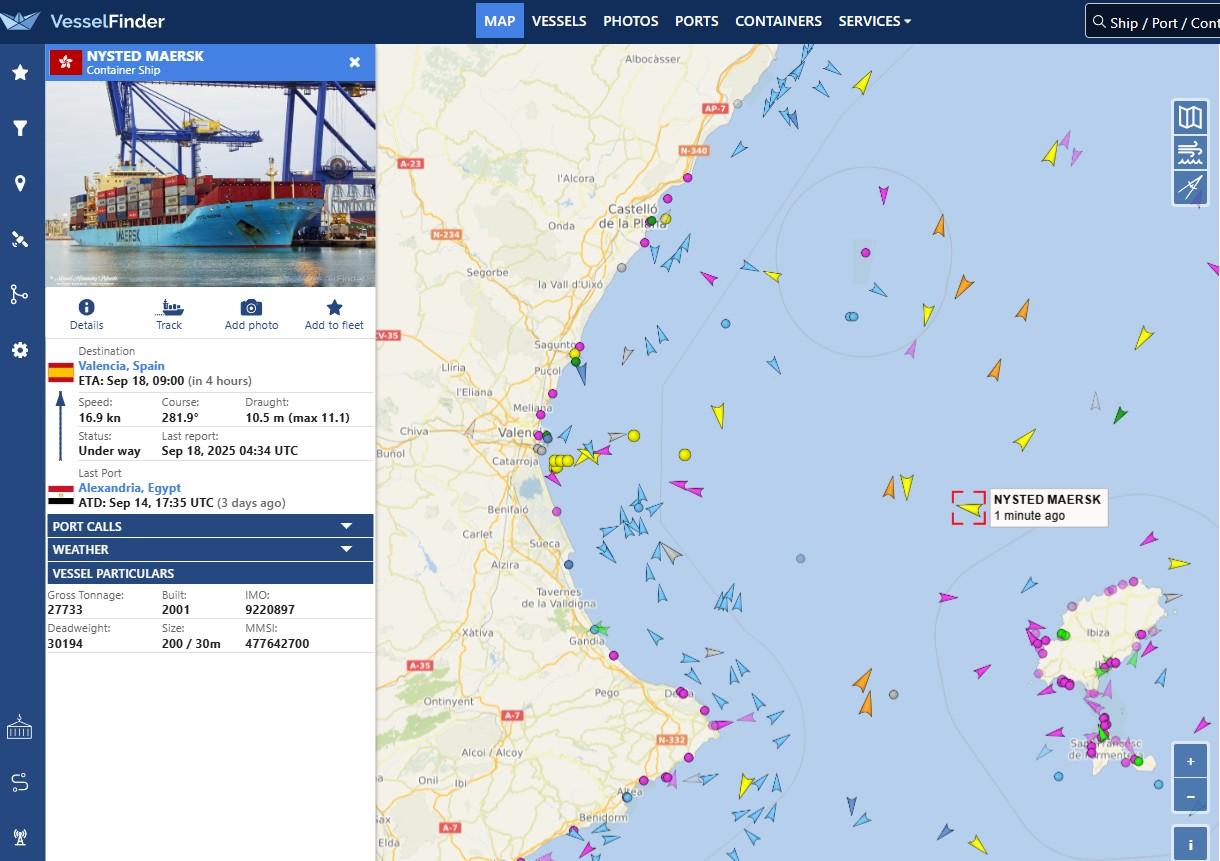Go to the PHOTOS tab

[x=631, y=20]
